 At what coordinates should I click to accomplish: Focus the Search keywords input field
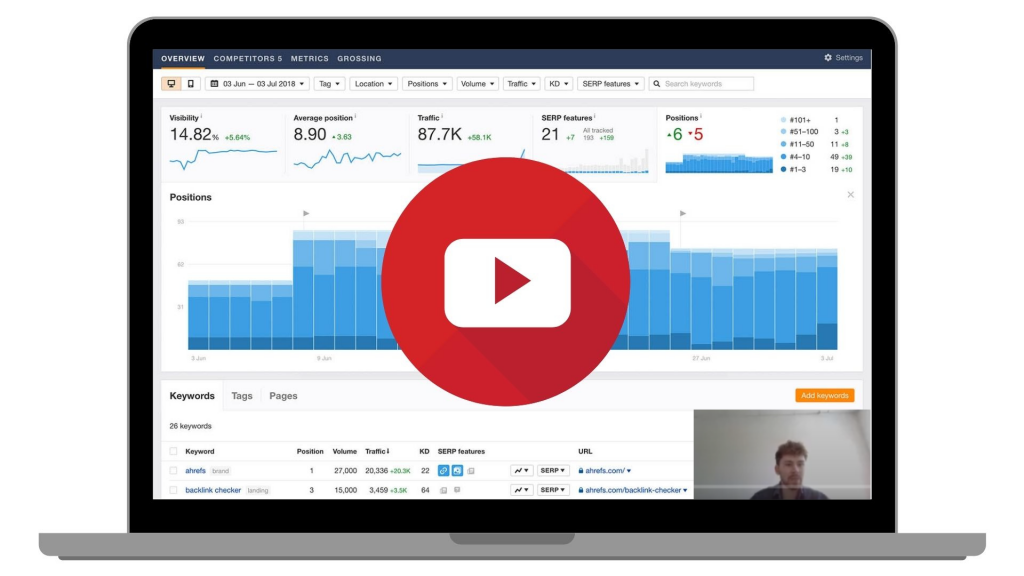(701, 84)
